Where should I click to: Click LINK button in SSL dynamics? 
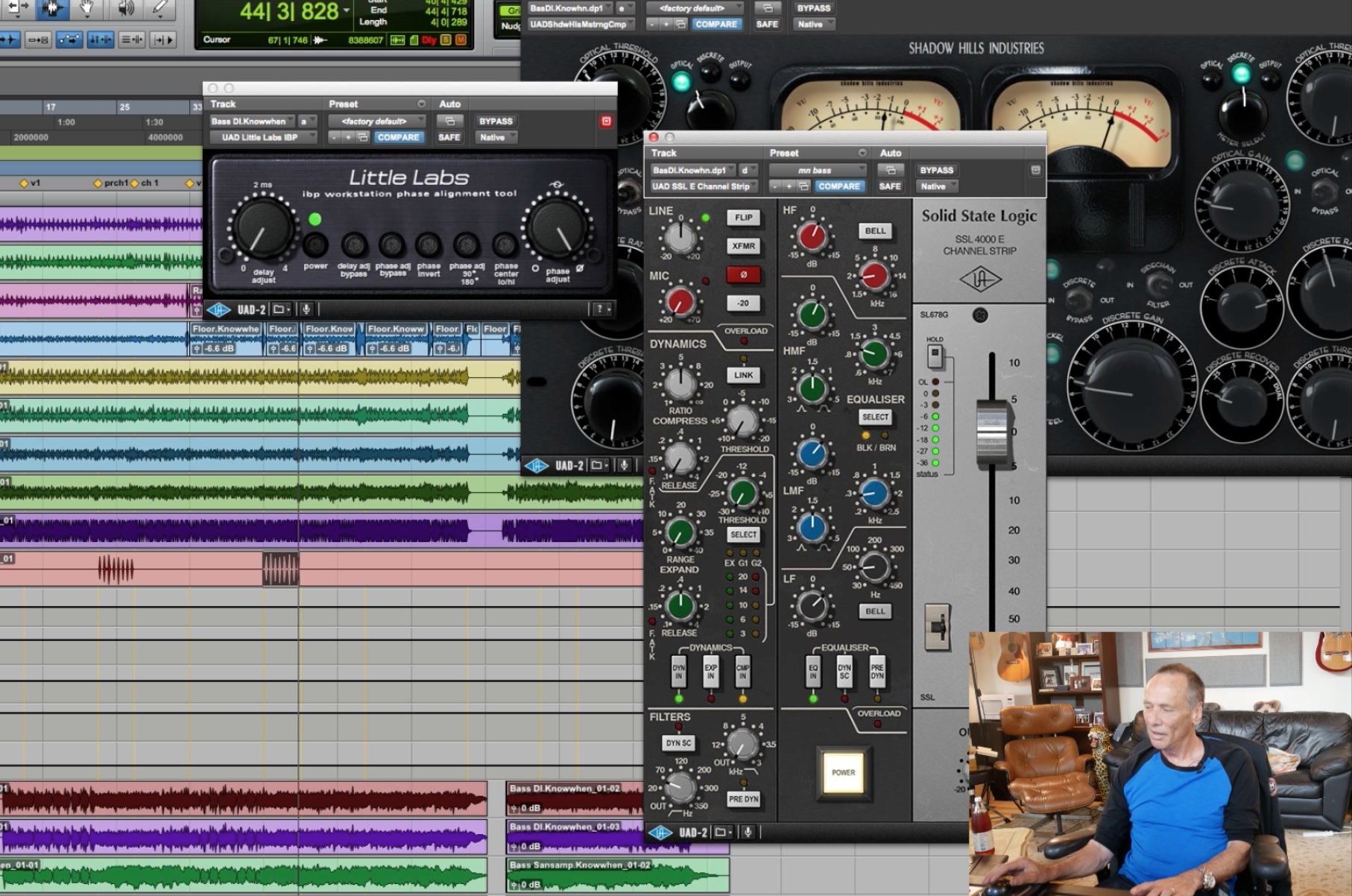(x=743, y=375)
